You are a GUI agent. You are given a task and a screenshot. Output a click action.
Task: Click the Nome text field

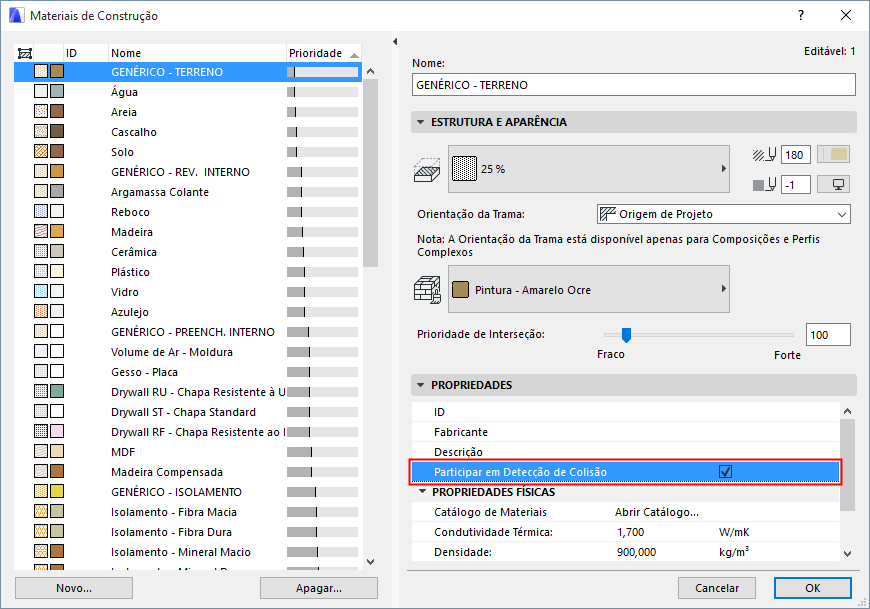(x=634, y=85)
